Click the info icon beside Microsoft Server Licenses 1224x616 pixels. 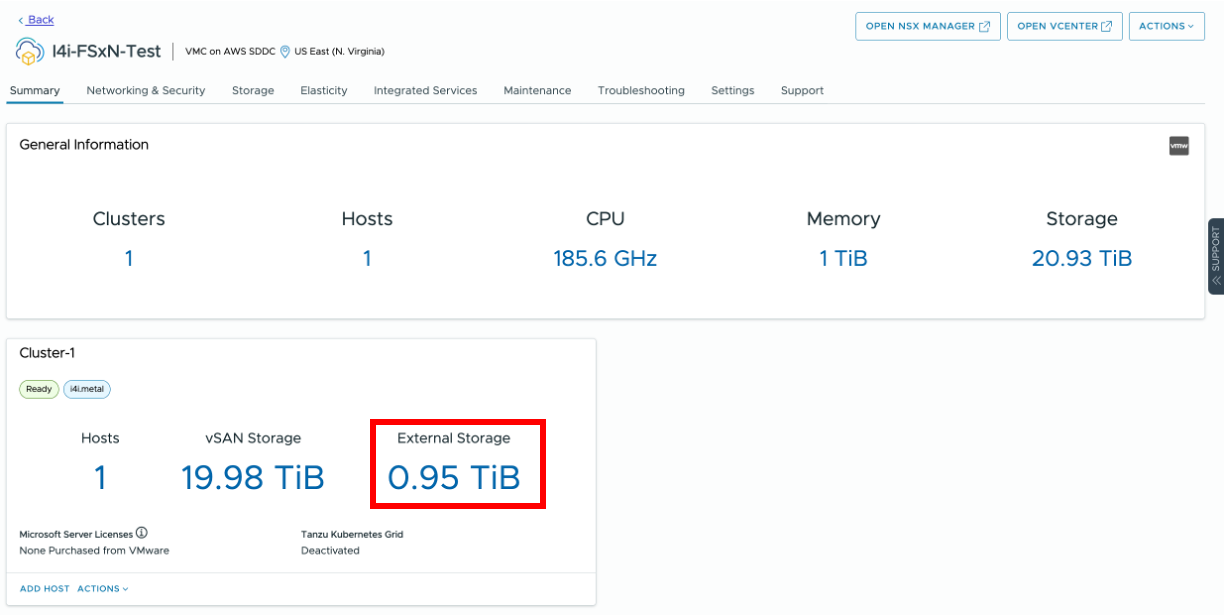tap(142, 534)
